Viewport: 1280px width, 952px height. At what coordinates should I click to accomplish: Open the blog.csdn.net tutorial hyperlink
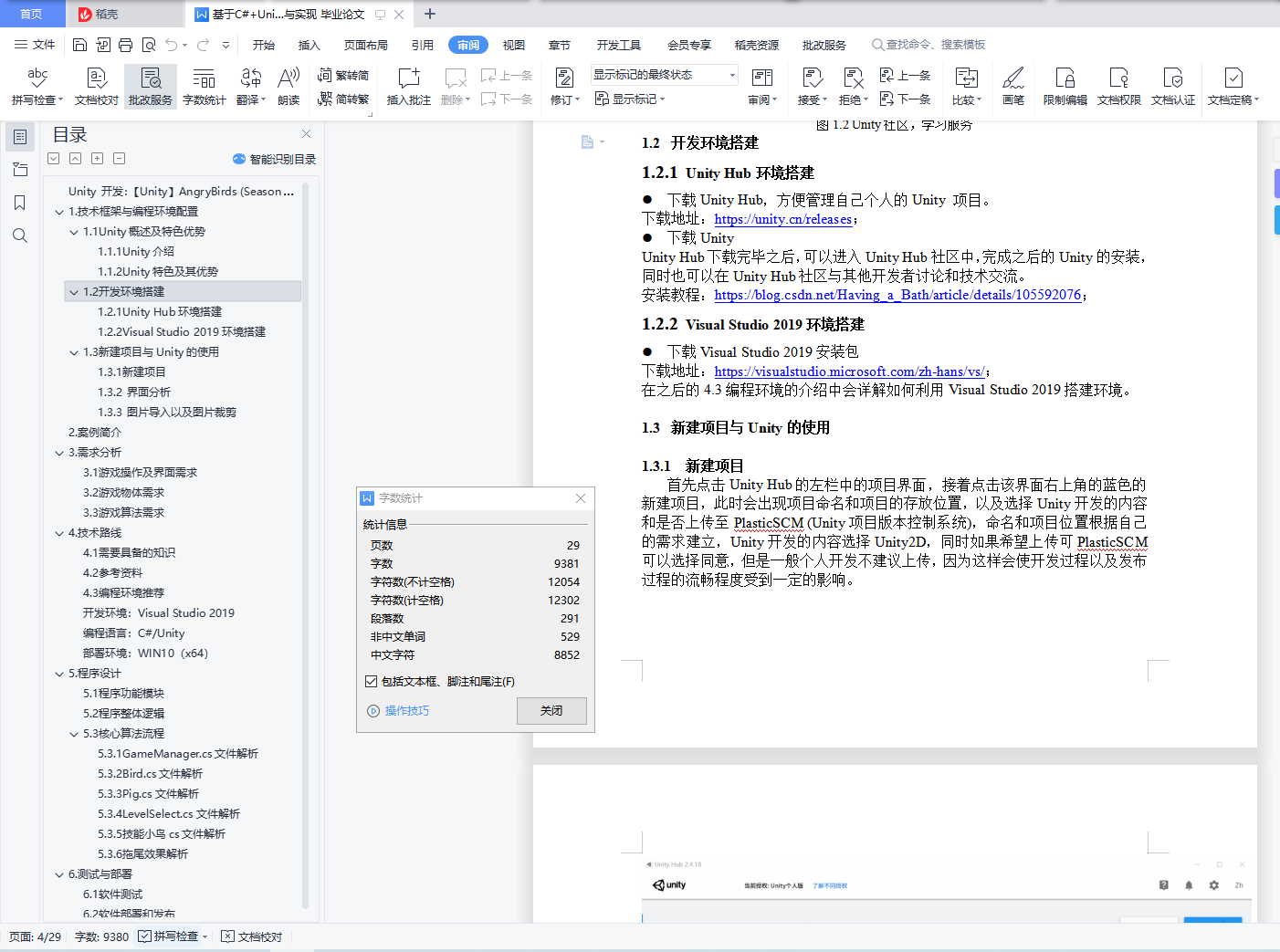(x=897, y=295)
